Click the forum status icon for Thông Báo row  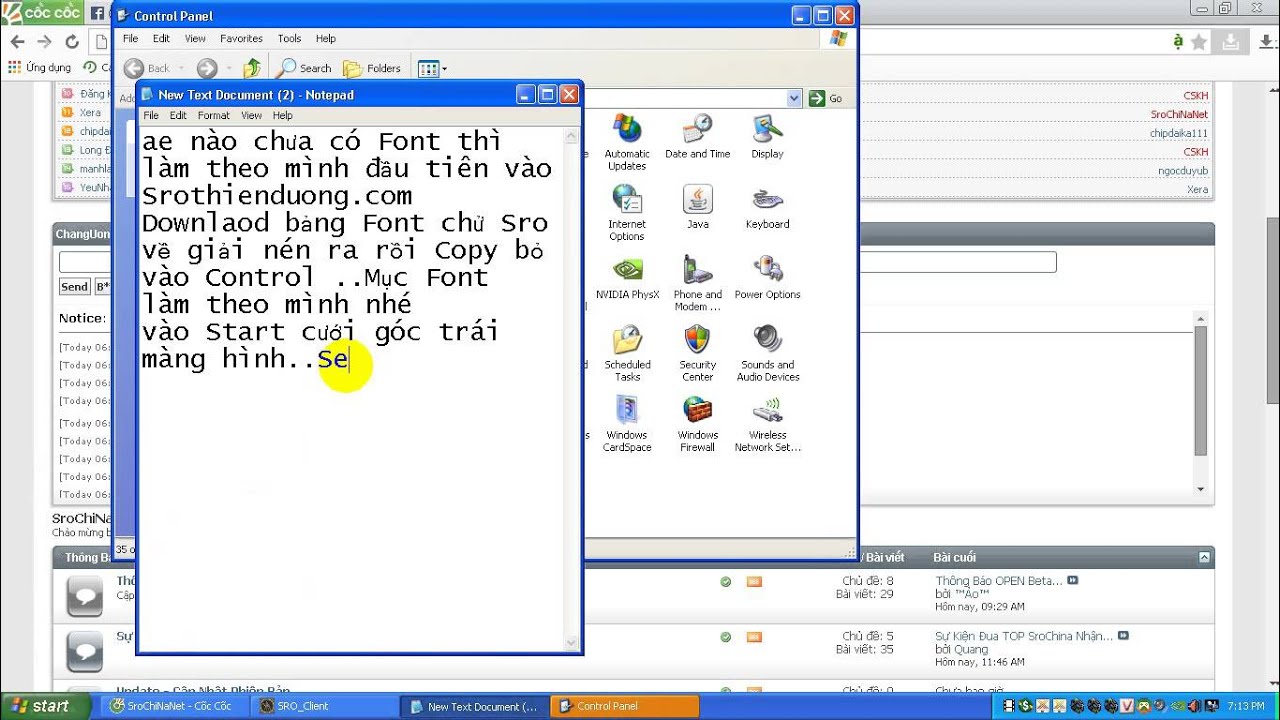[84, 596]
